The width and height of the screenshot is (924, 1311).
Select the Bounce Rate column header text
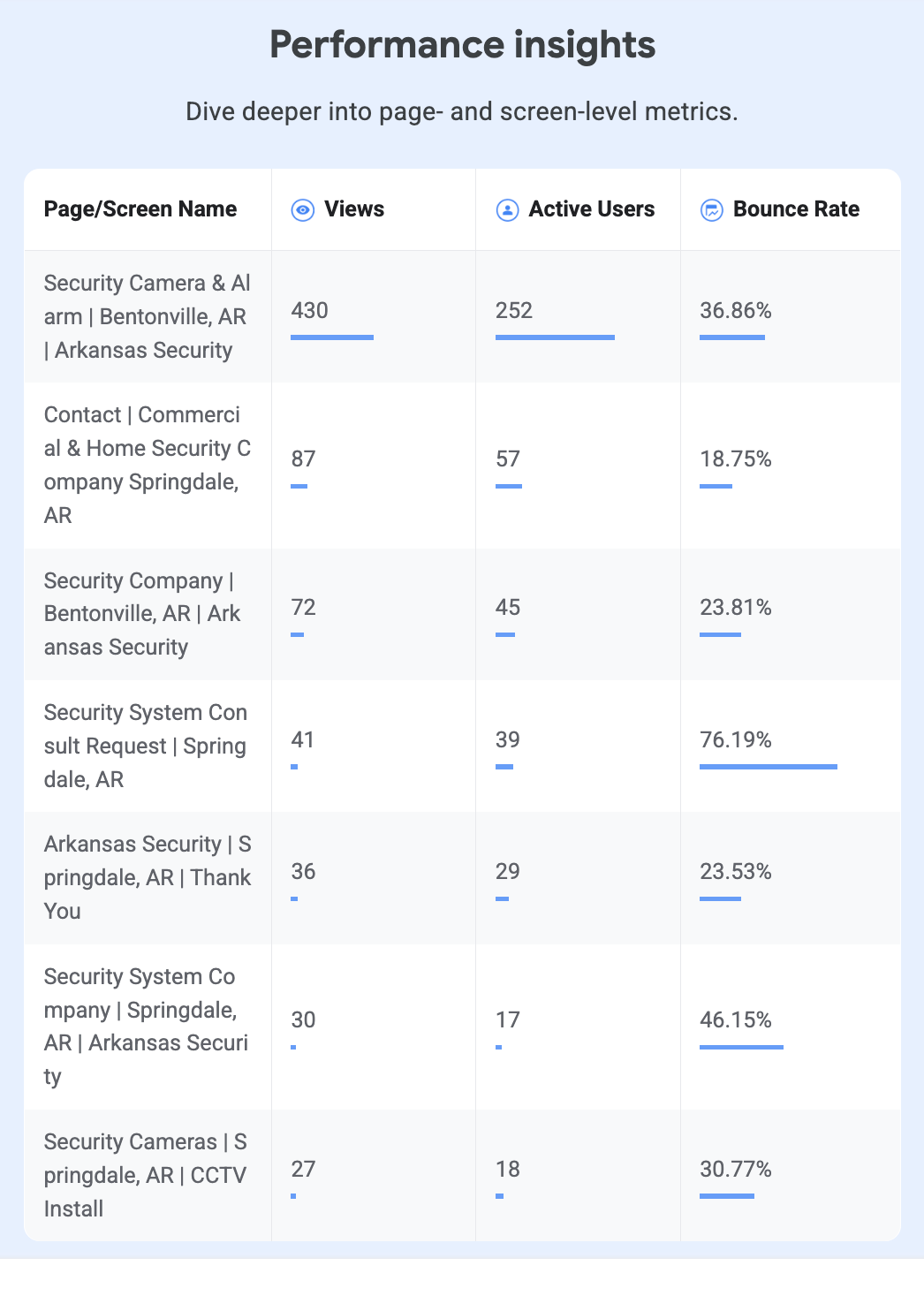tap(796, 209)
